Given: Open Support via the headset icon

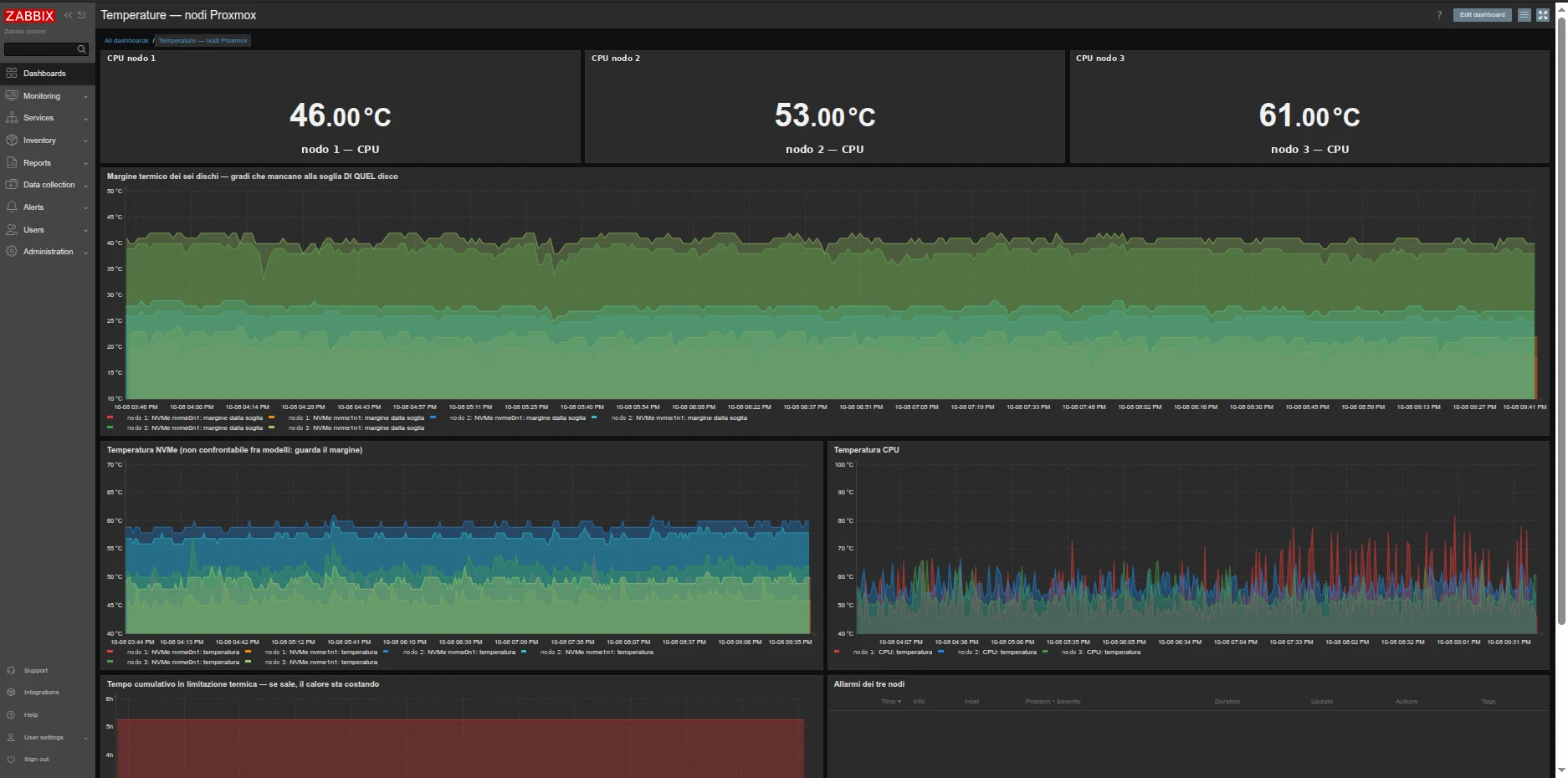Looking at the screenshot, I should point(11,671).
